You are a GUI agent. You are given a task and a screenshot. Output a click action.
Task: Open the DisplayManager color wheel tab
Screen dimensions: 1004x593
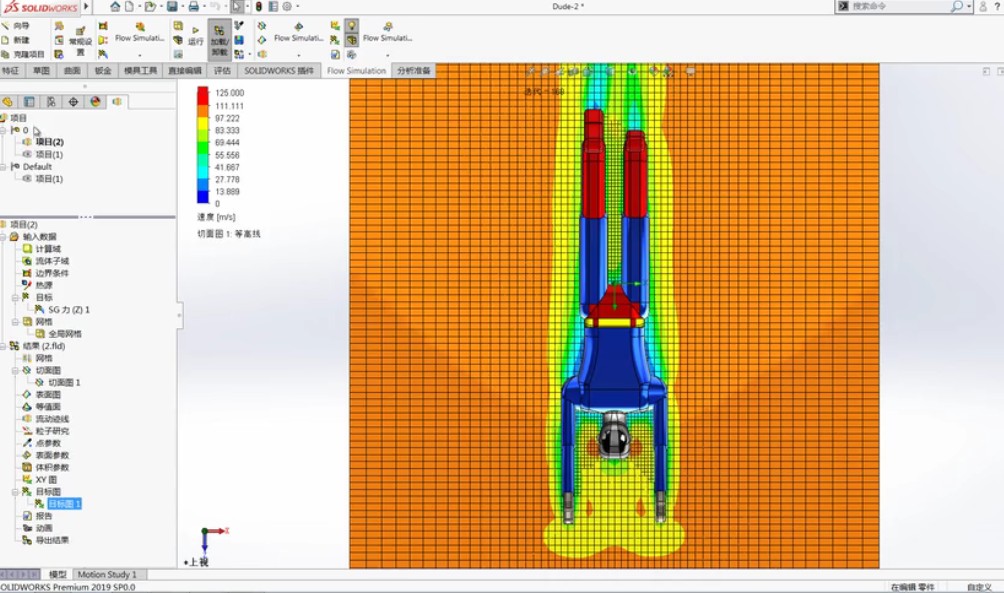(95, 102)
